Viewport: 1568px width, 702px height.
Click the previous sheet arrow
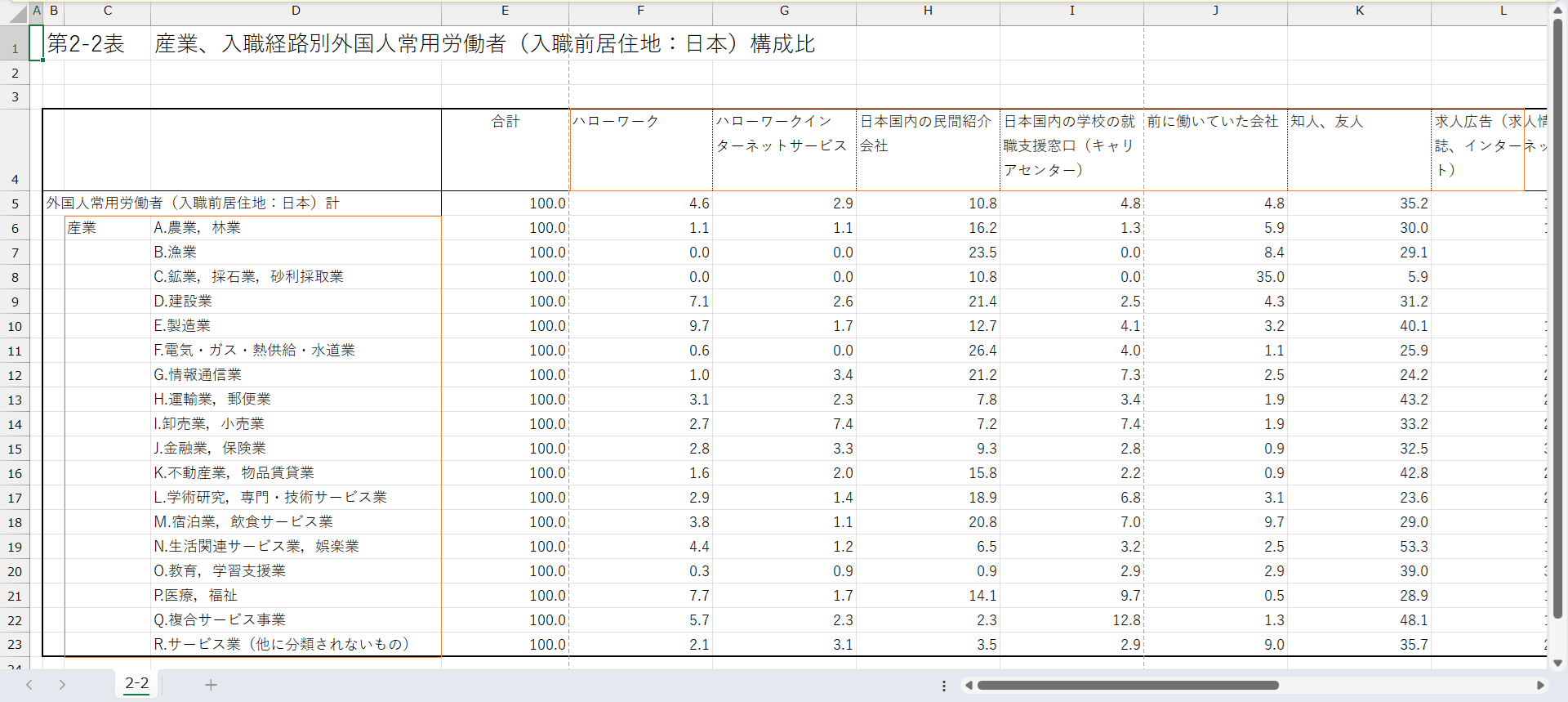pyautogui.click(x=29, y=685)
